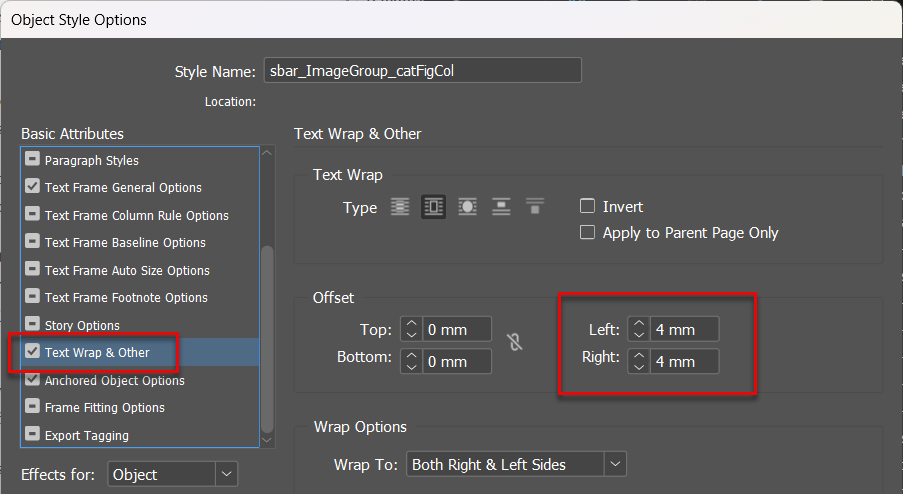Click the Right offset field

(x=684, y=362)
